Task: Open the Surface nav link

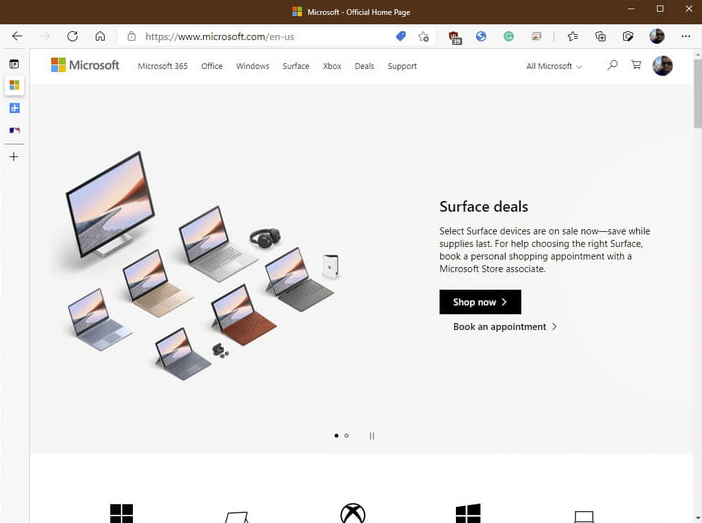Action: click(296, 66)
